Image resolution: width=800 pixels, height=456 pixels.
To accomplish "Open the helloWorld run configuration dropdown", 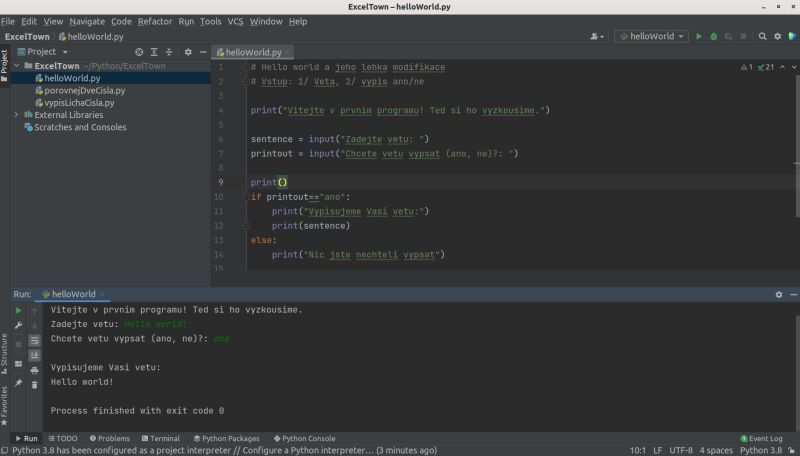I will click(652, 36).
